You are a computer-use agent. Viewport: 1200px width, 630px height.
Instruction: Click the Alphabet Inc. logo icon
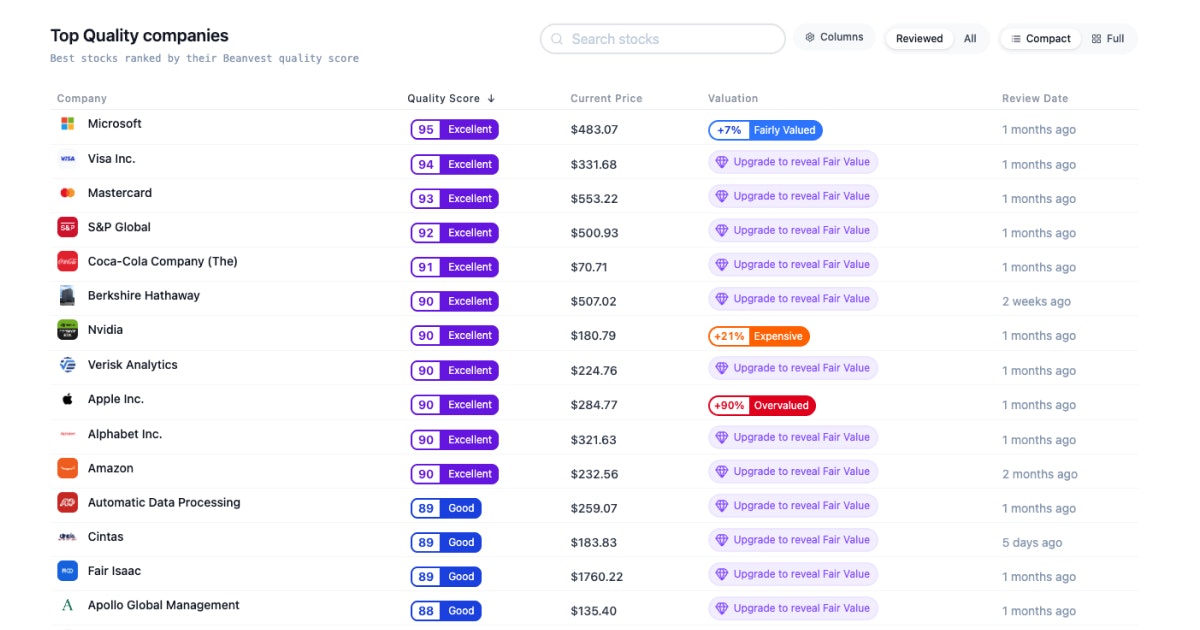point(67,434)
